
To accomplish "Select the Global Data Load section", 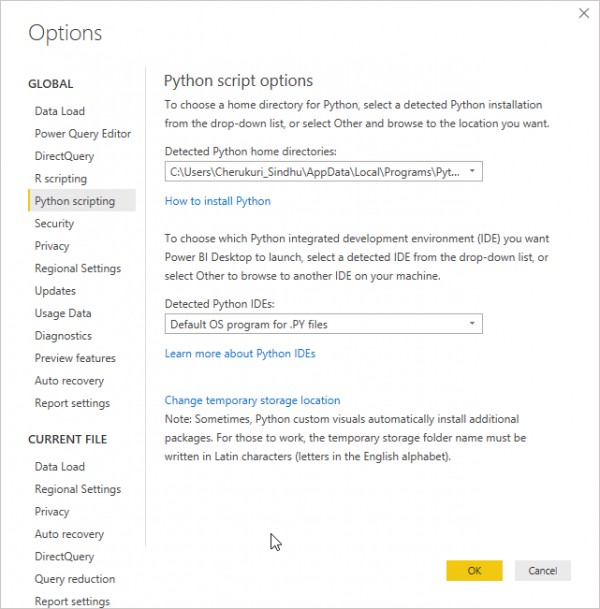I will (60, 111).
